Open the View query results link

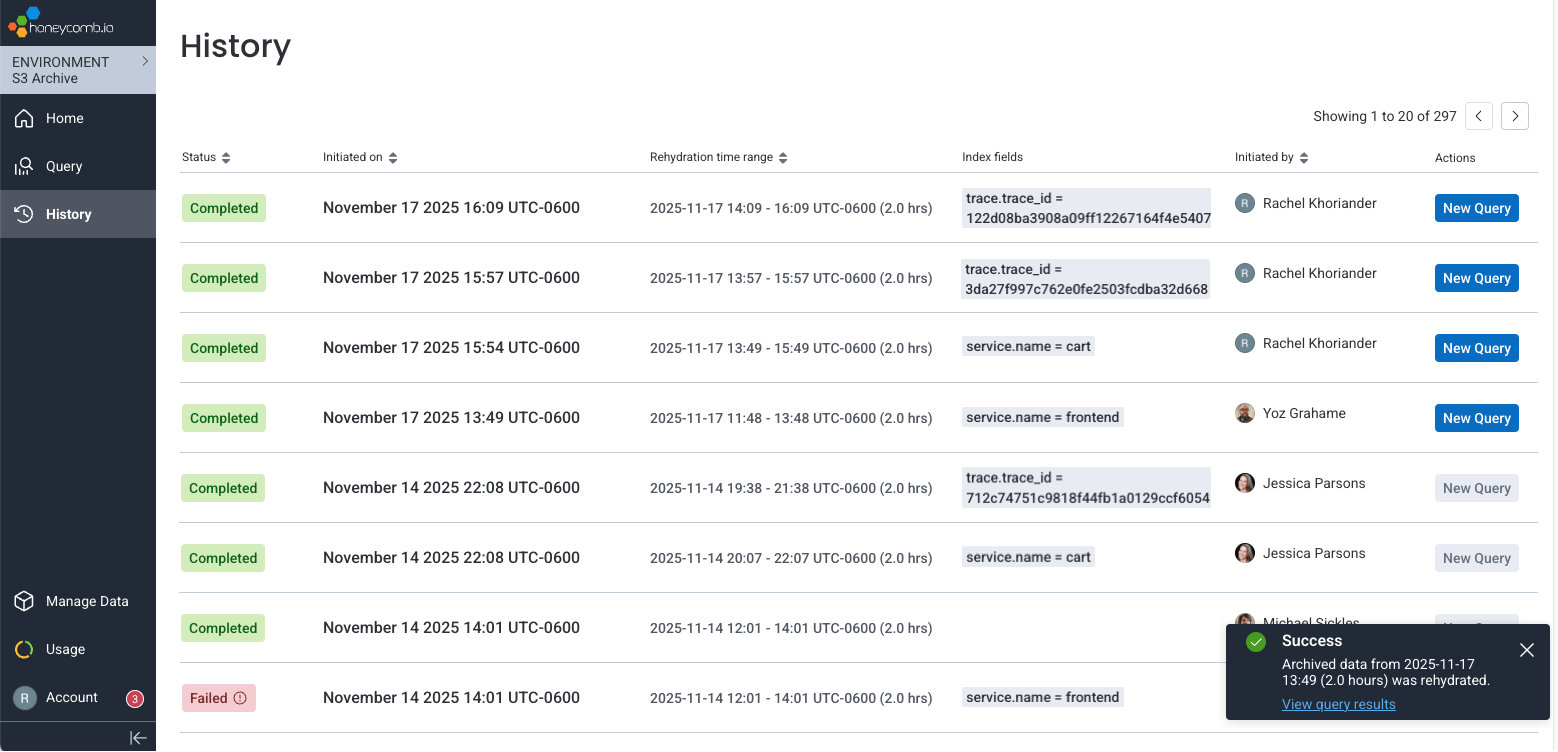pyautogui.click(x=1338, y=704)
